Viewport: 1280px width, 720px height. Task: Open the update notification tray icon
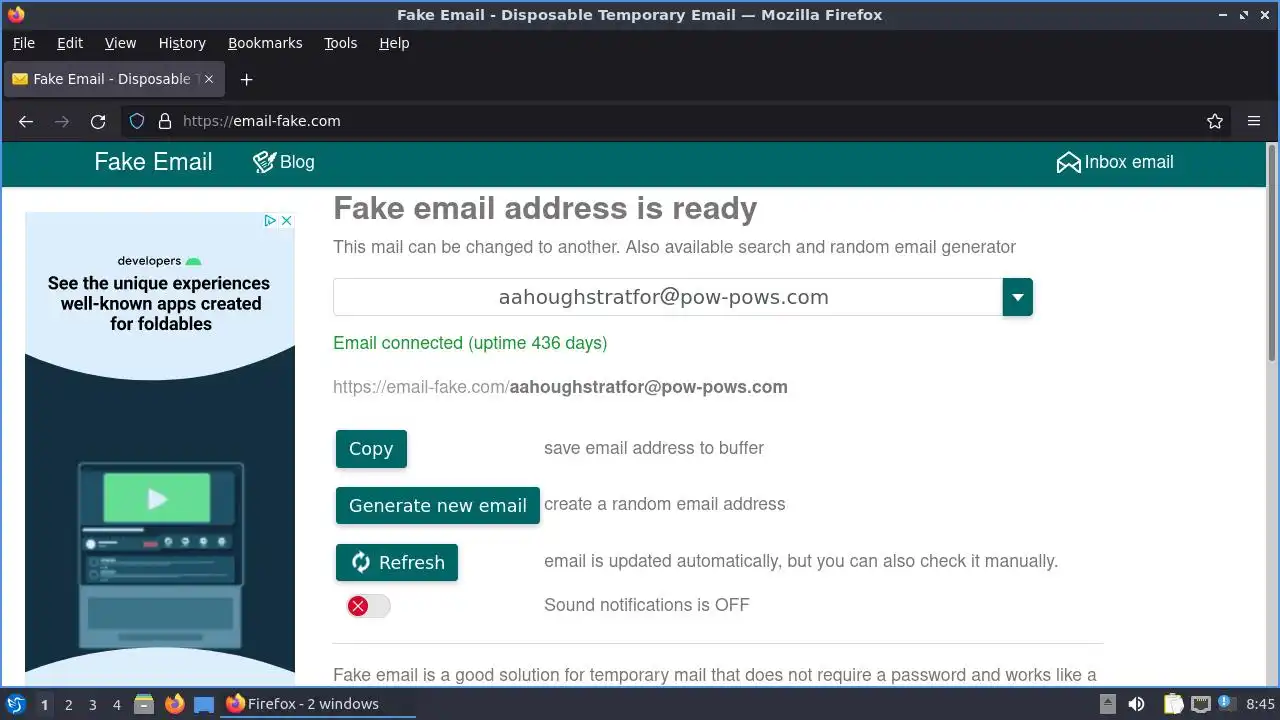click(1226, 704)
